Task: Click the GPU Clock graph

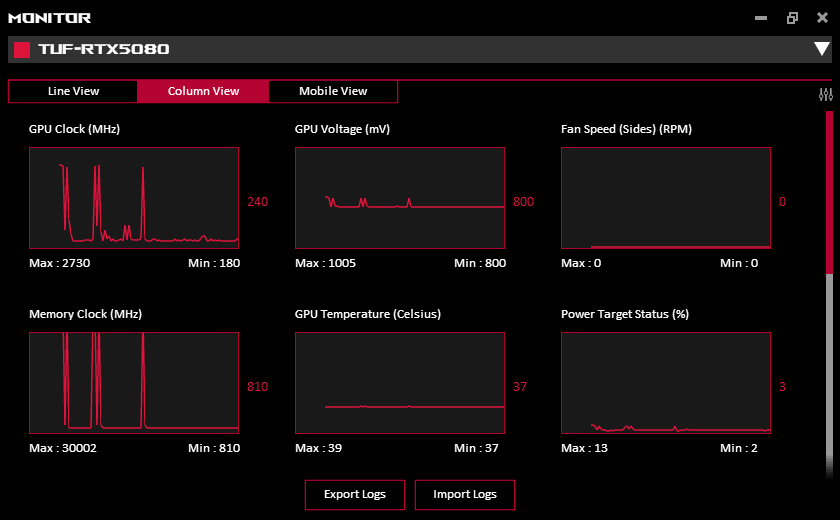Action: (x=134, y=198)
